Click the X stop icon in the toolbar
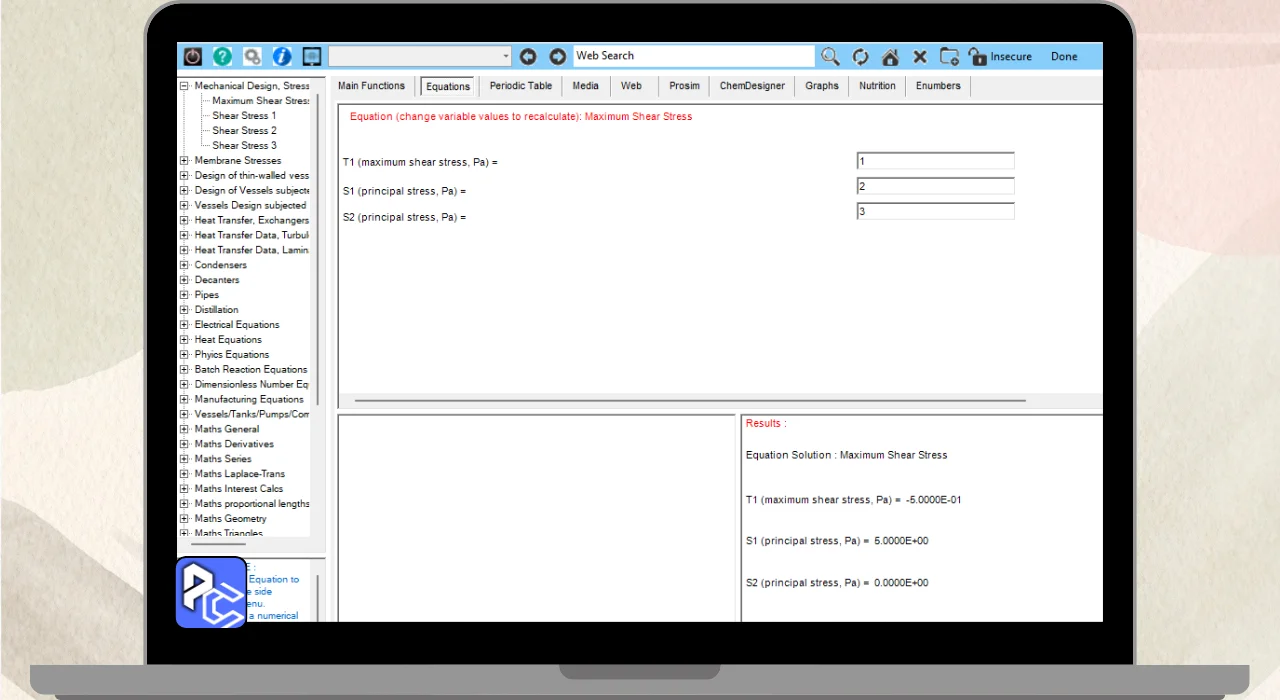The width and height of the screenshot is (1280, 700). (x=920, y=57)
